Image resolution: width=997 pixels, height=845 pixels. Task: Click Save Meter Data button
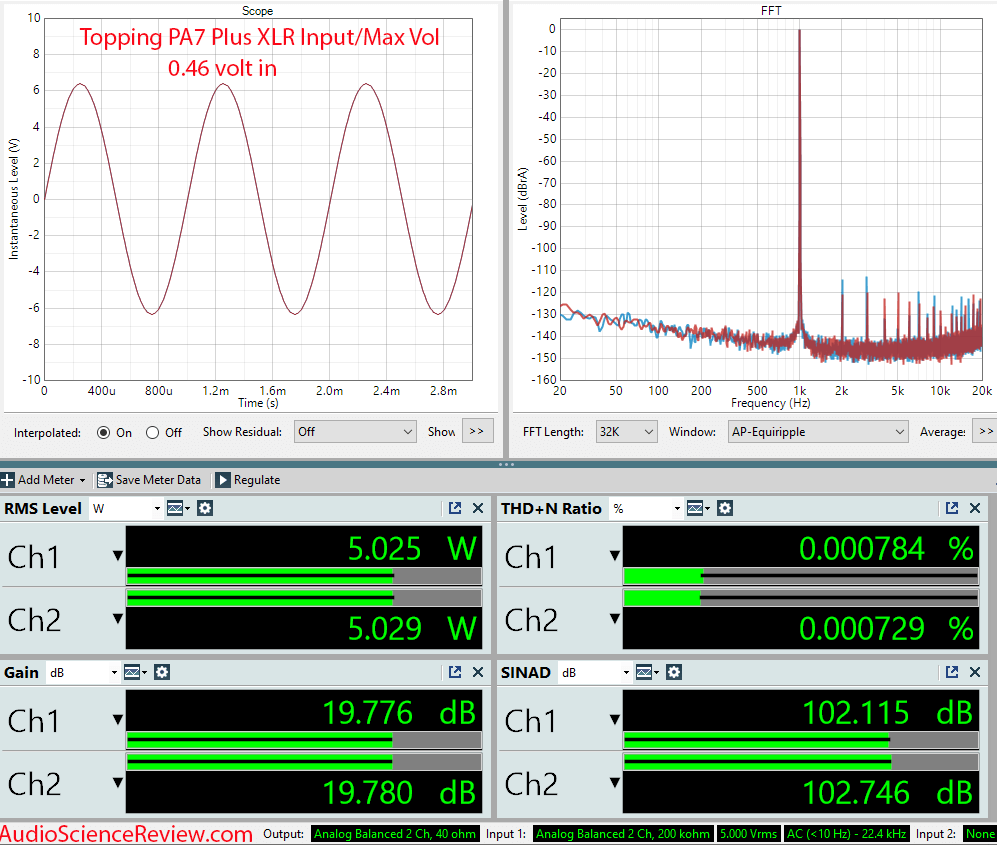pos(149,480)
